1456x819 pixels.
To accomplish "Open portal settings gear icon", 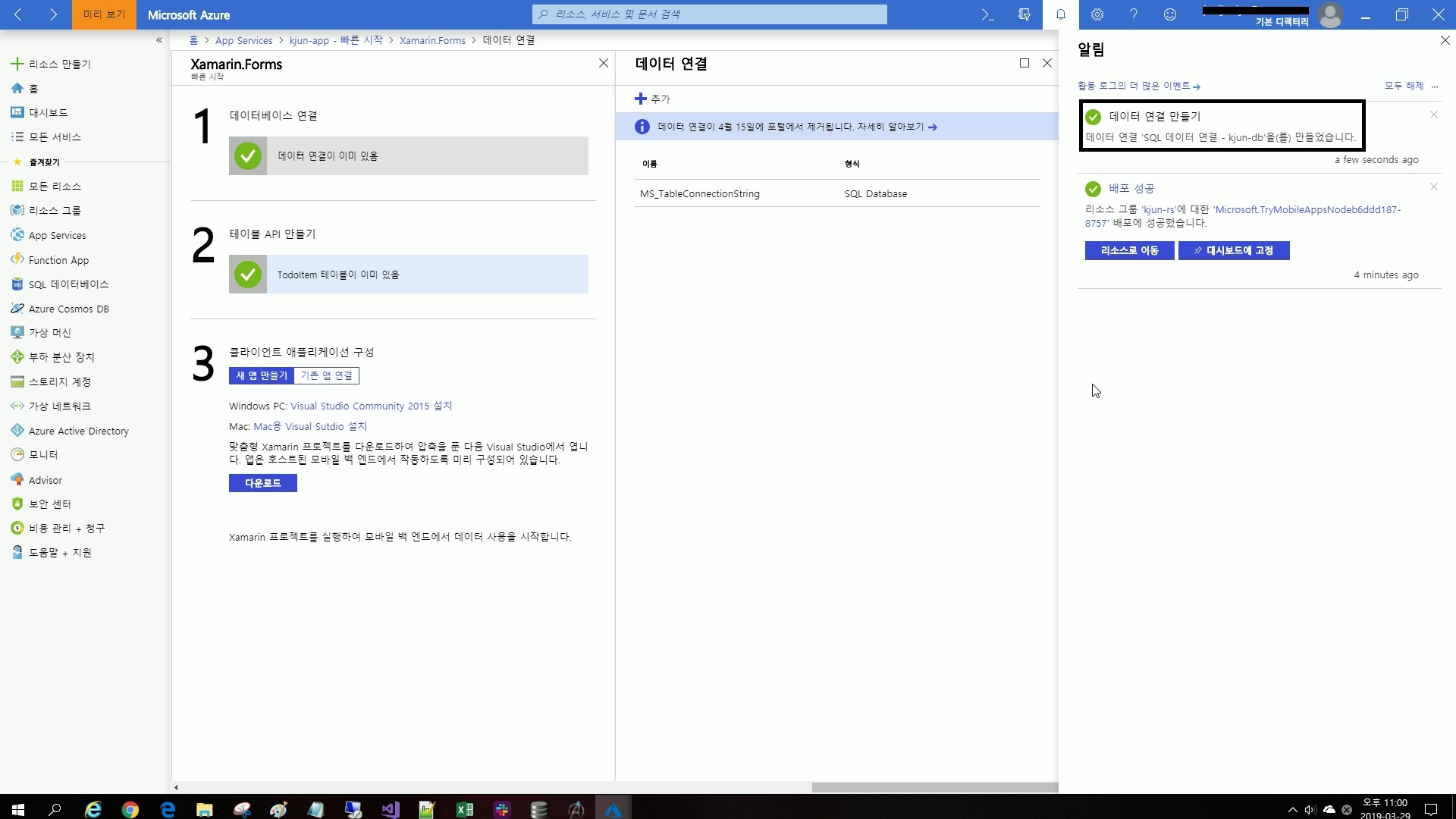I will [x=1097, y=14].
